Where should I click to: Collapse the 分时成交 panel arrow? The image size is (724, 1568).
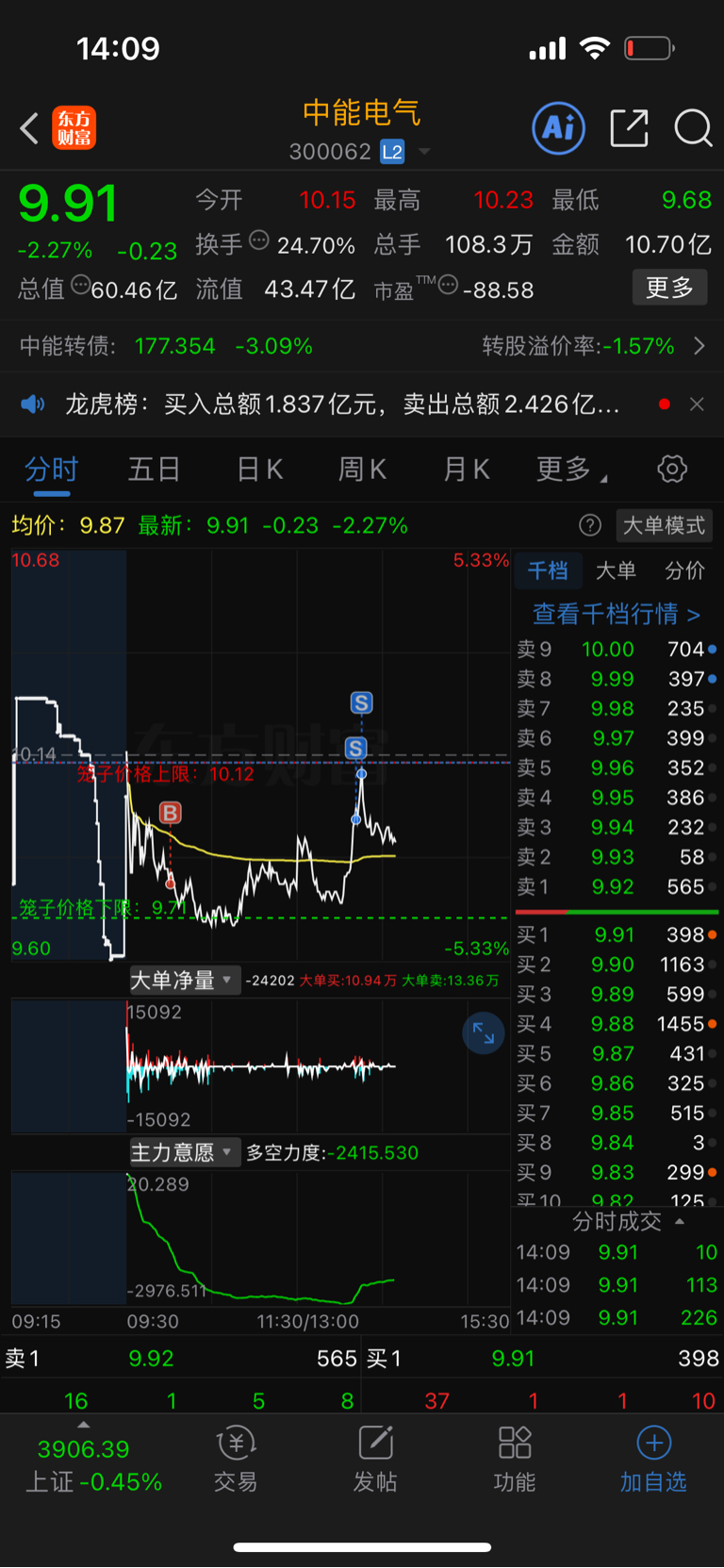(x=680, y=1221)
